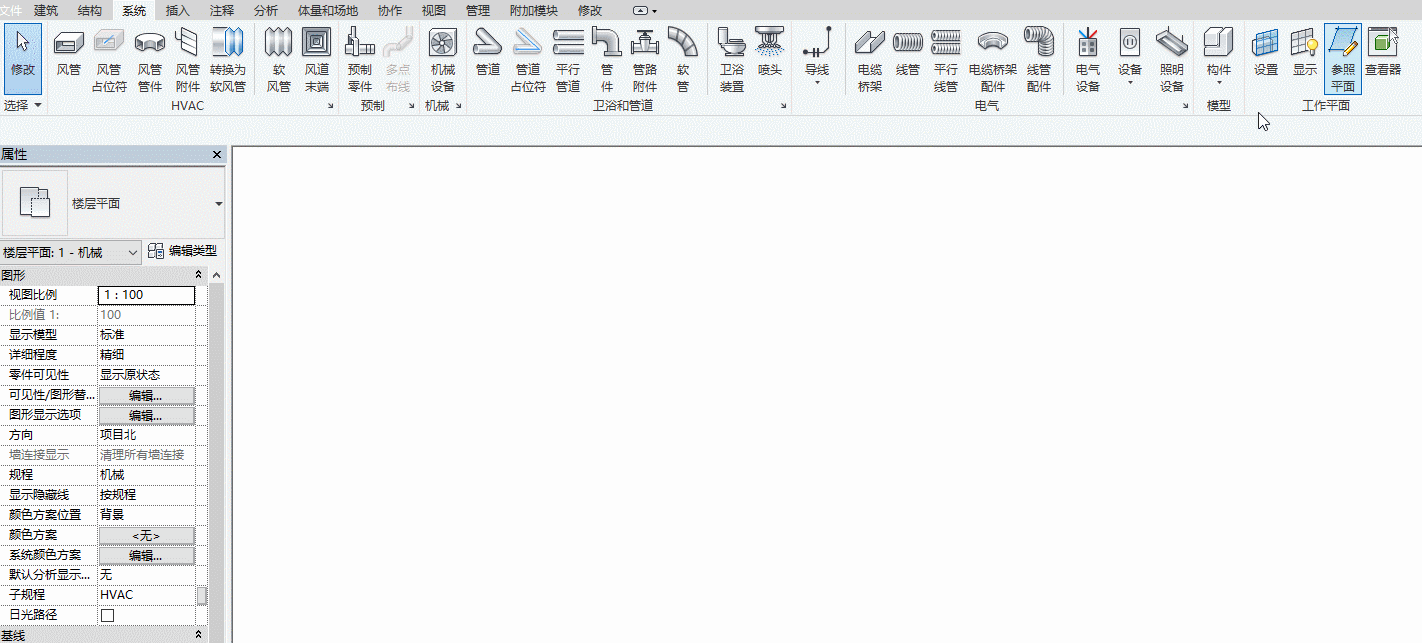Click 编辑 button for 系统颜色方案
The height and width of the screenshot is (643, 1422).
(x=146, y=555)
